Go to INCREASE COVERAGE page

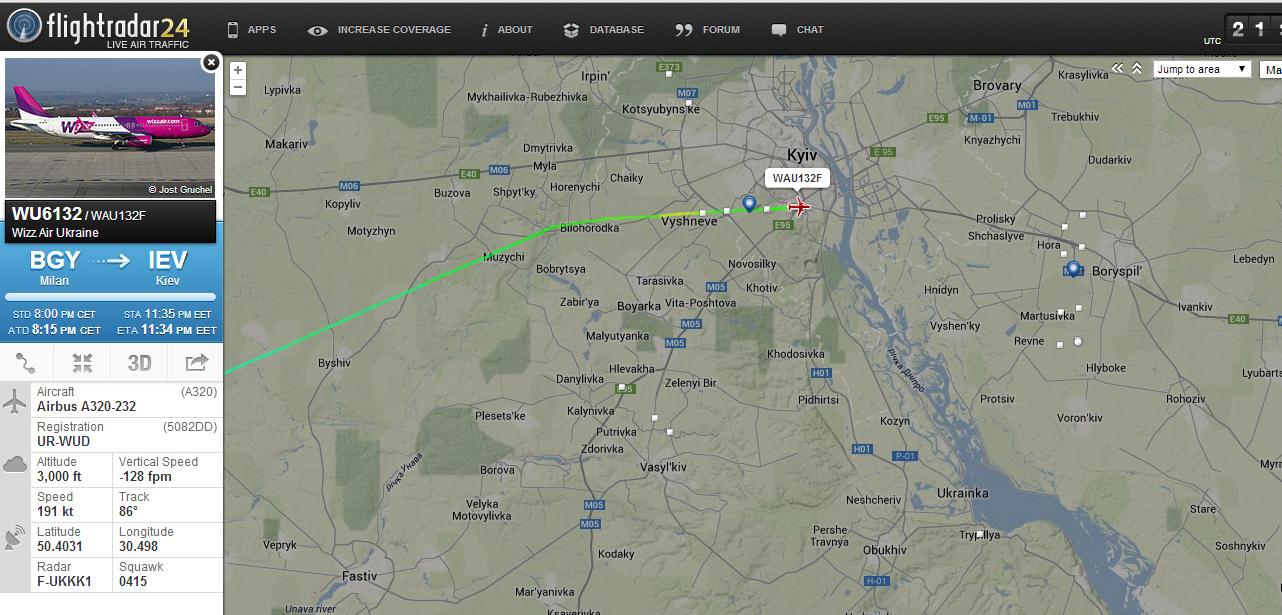380,30
